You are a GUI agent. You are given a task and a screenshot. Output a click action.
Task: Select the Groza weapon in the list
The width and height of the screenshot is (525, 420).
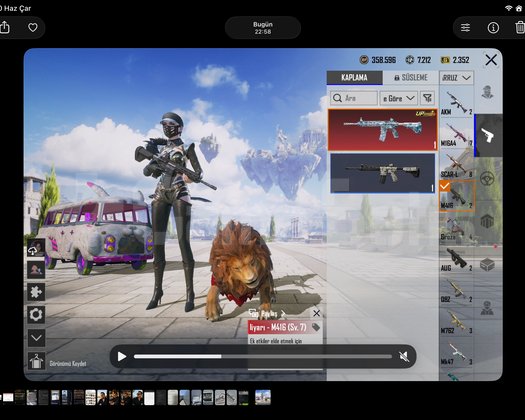[456, 228]
